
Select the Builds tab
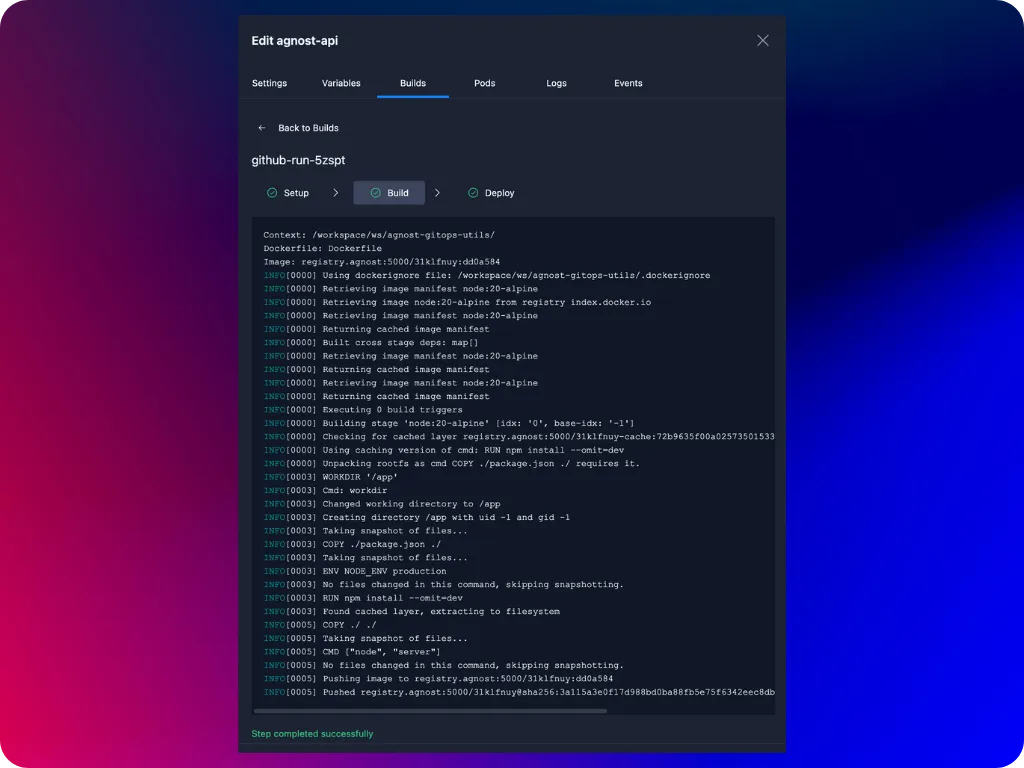click(x=413, y=83)
